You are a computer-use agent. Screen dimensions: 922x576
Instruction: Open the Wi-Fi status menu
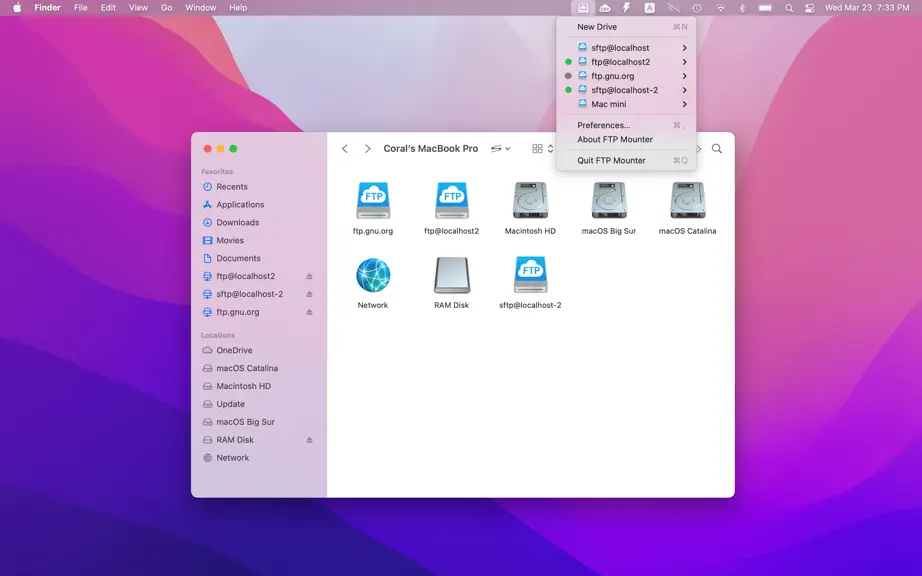tap(720, 8)
